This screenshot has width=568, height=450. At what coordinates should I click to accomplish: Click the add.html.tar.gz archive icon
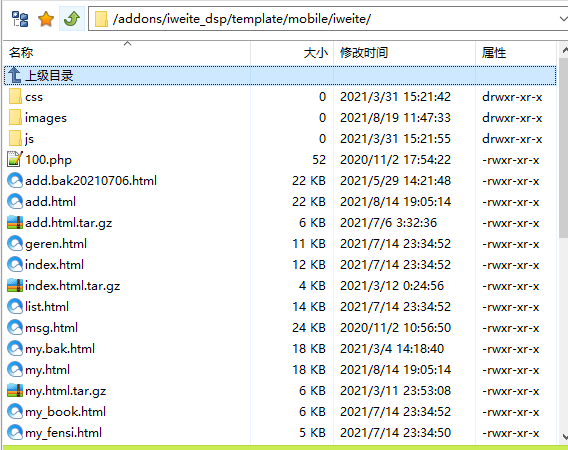[x=15, y=222]
